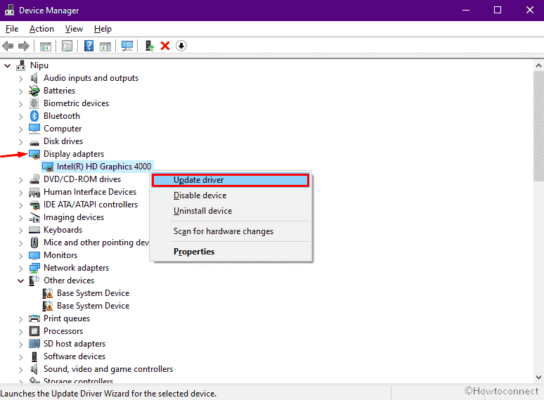
Task: Collapse the Nipu root computer node
Action: click(x=7, y=65)
